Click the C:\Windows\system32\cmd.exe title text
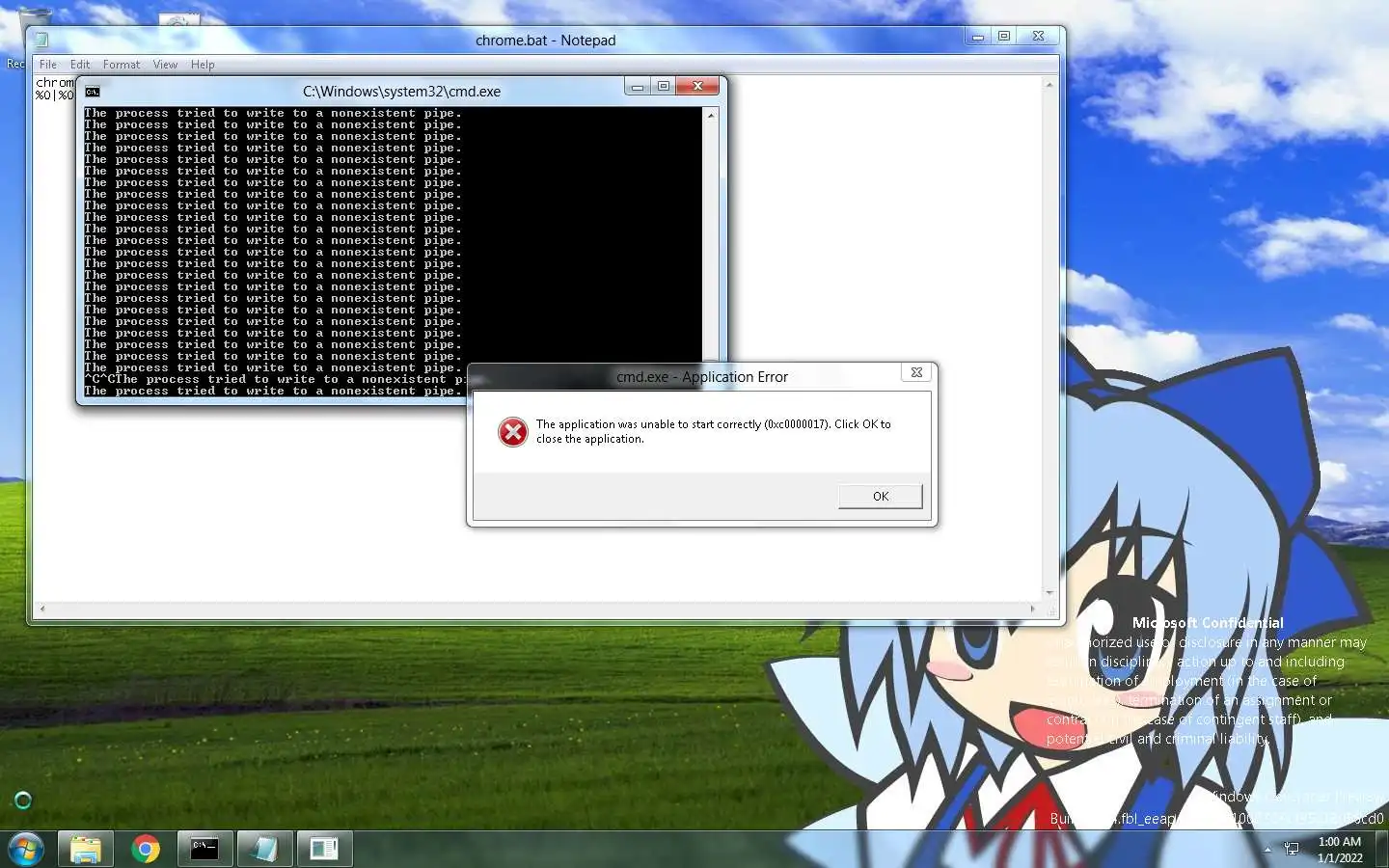The width and height of the screenshot is (1389, 868). click(401, 92)
